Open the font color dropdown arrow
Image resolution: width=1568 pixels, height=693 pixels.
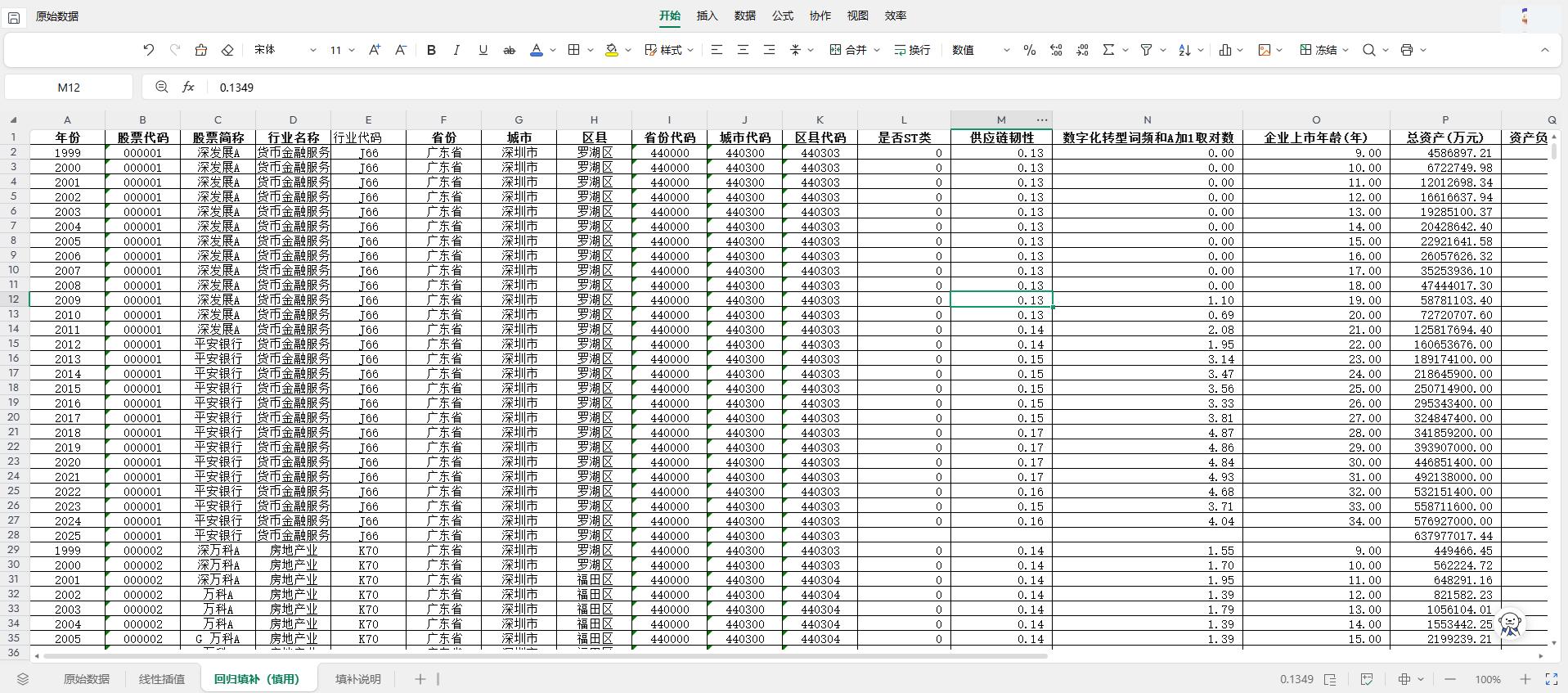553,50
